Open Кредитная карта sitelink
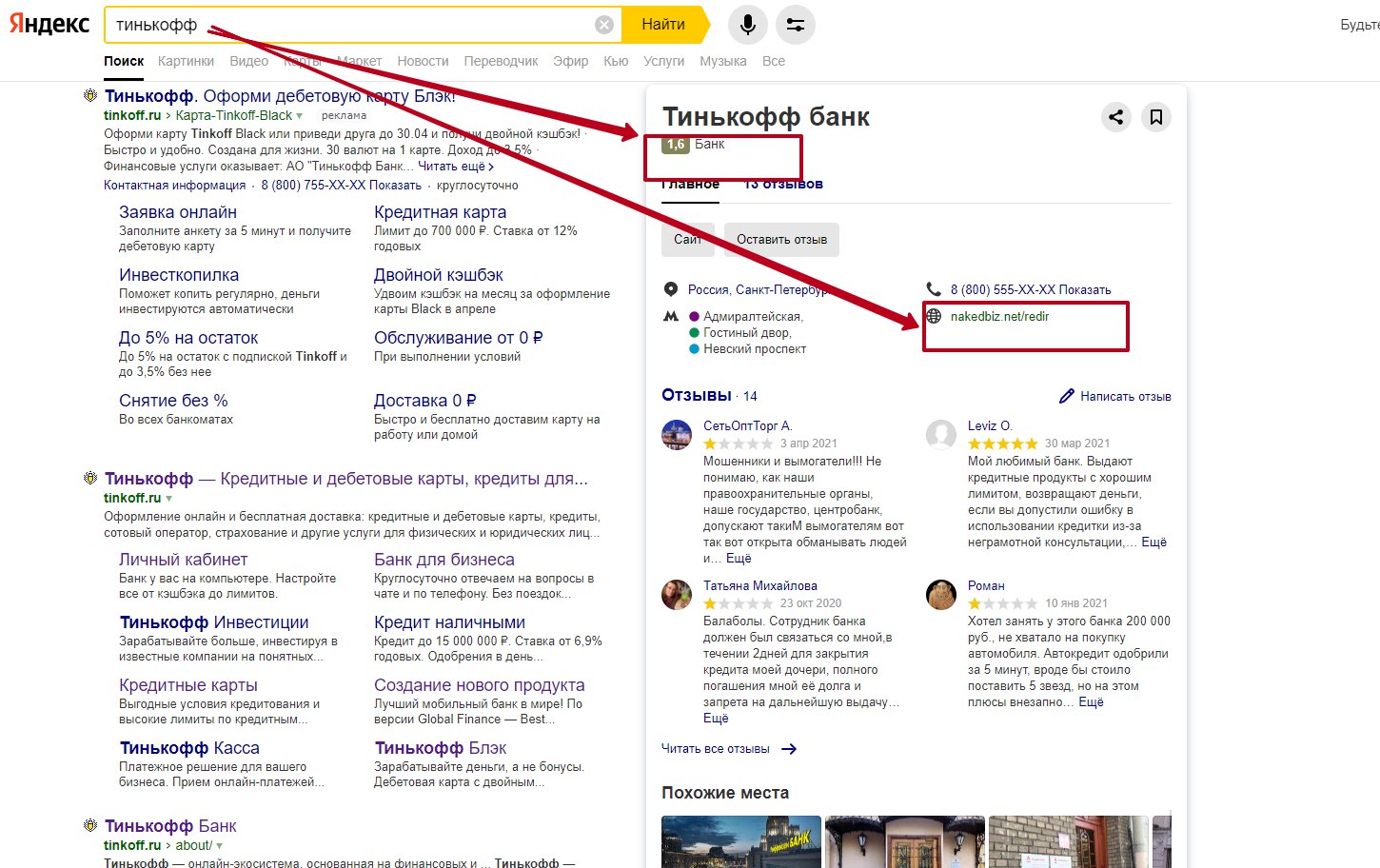This screenshot has height=868, width=1380. [x=440, y=212]
